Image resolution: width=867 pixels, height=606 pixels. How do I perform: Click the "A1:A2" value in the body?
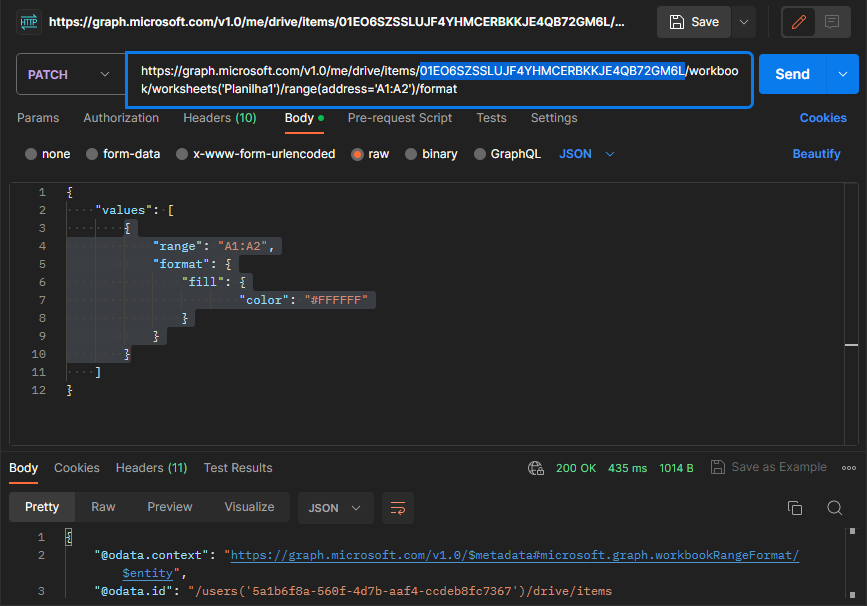click(243, 246)
